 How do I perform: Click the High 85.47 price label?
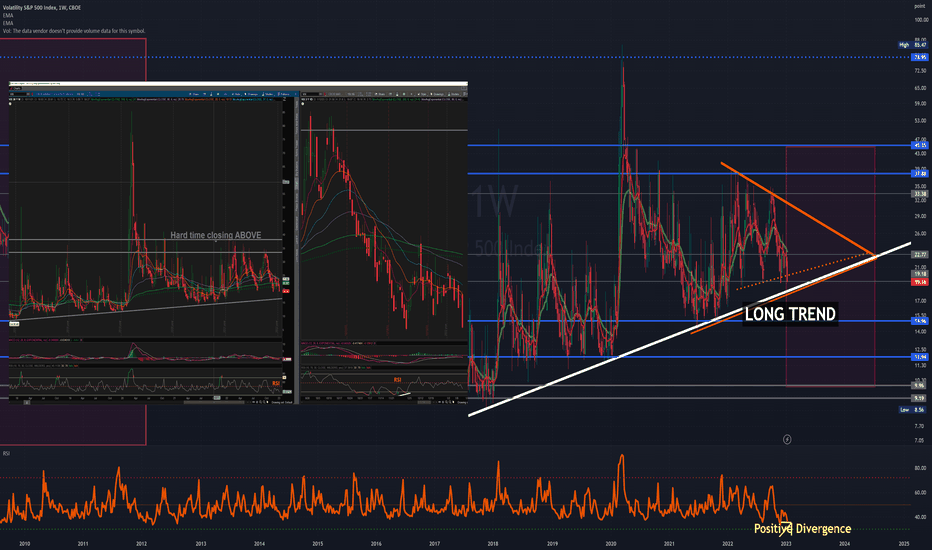[913, 45]
